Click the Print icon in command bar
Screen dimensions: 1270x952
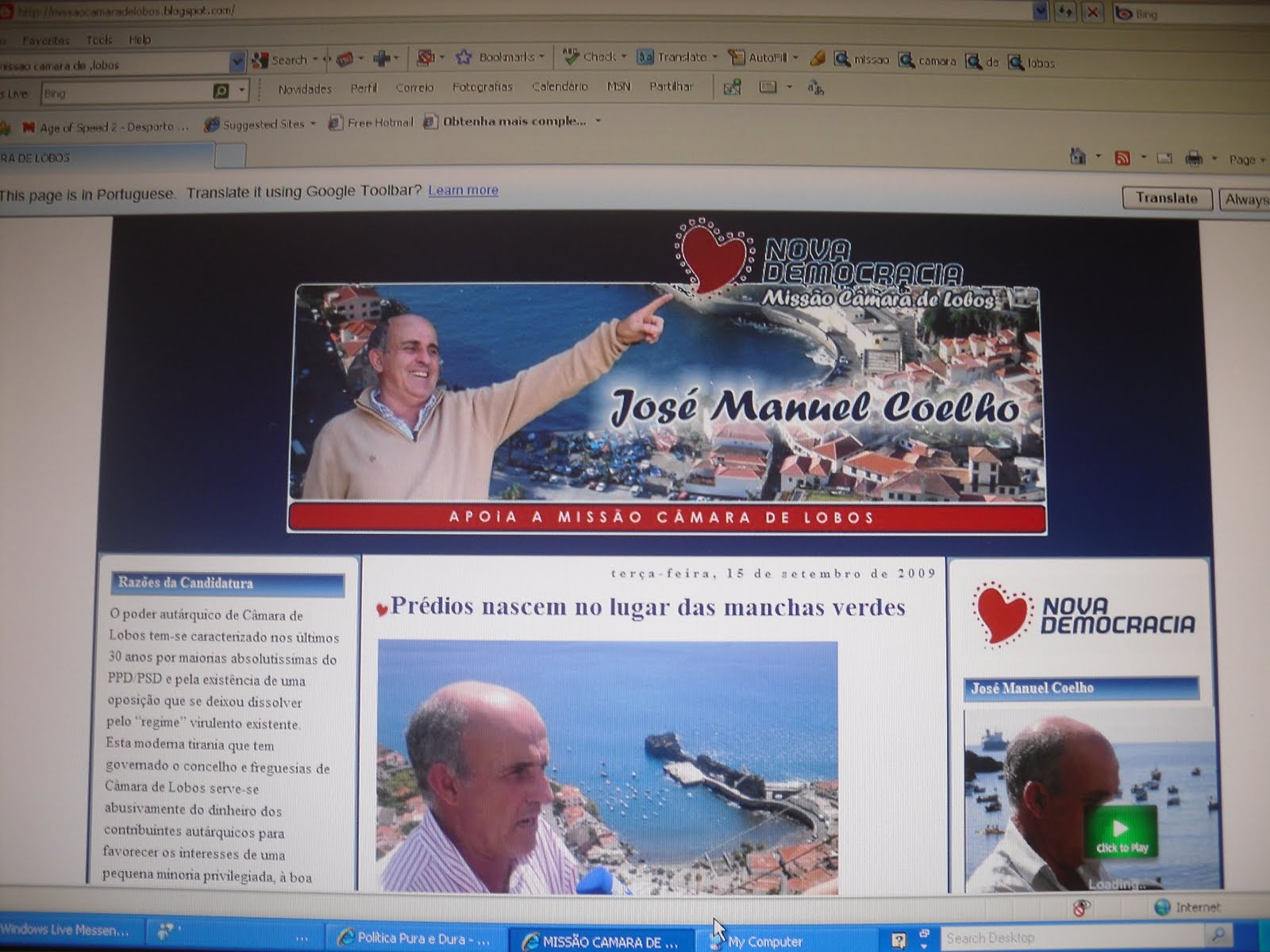[1194, 159]
